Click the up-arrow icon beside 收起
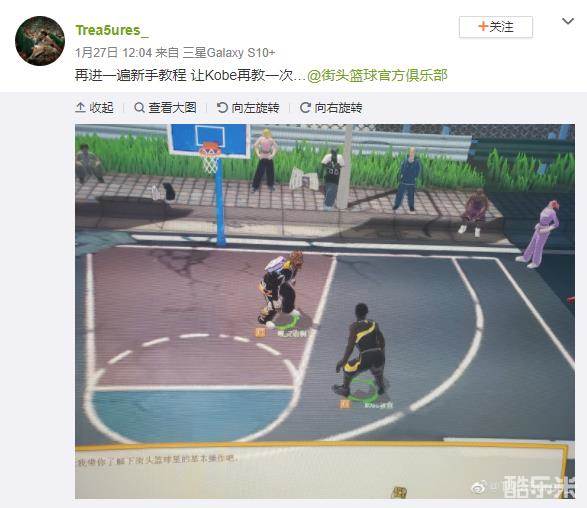Viewport: 587px width, 508px height. tap(80, 108)
